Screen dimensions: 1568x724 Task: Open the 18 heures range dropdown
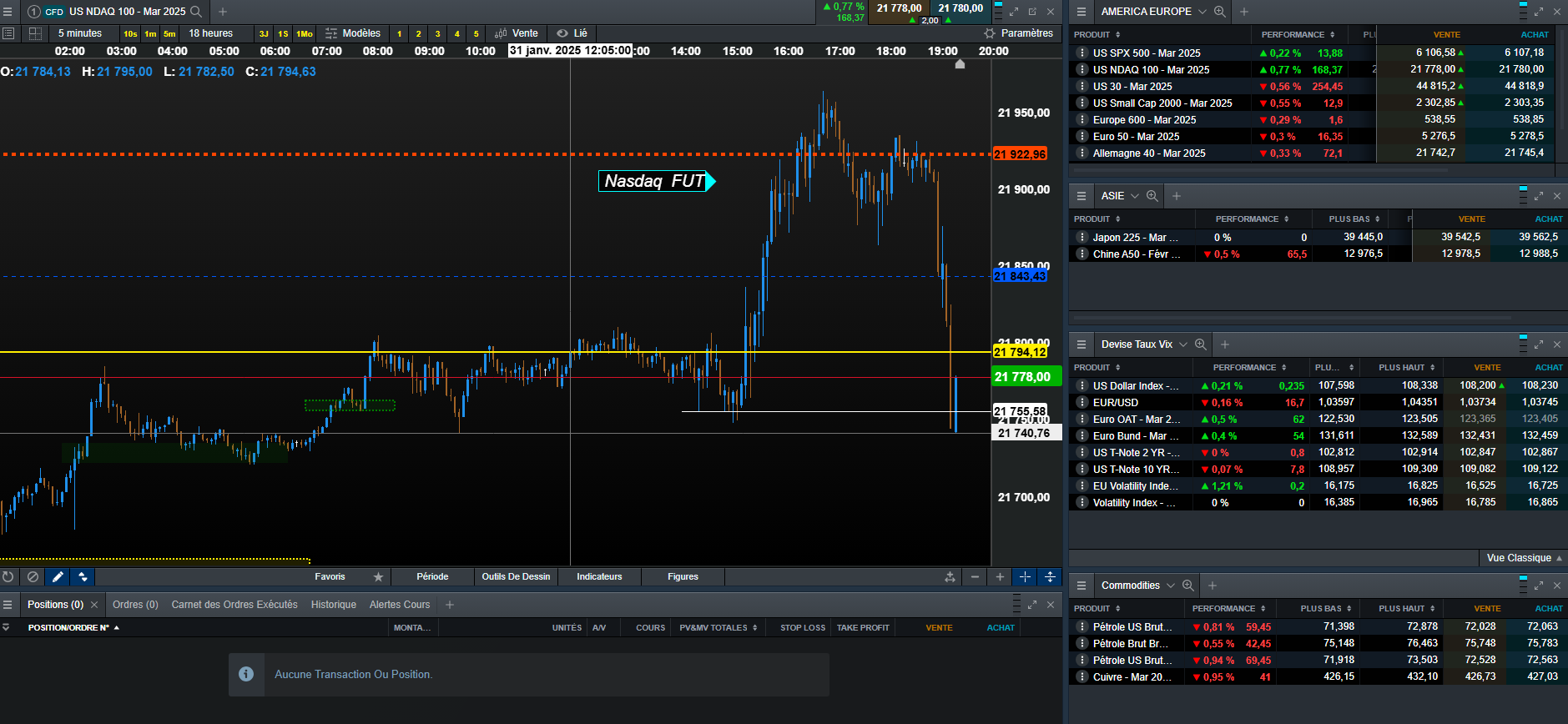pyautogui.click(x=211, y=33)
